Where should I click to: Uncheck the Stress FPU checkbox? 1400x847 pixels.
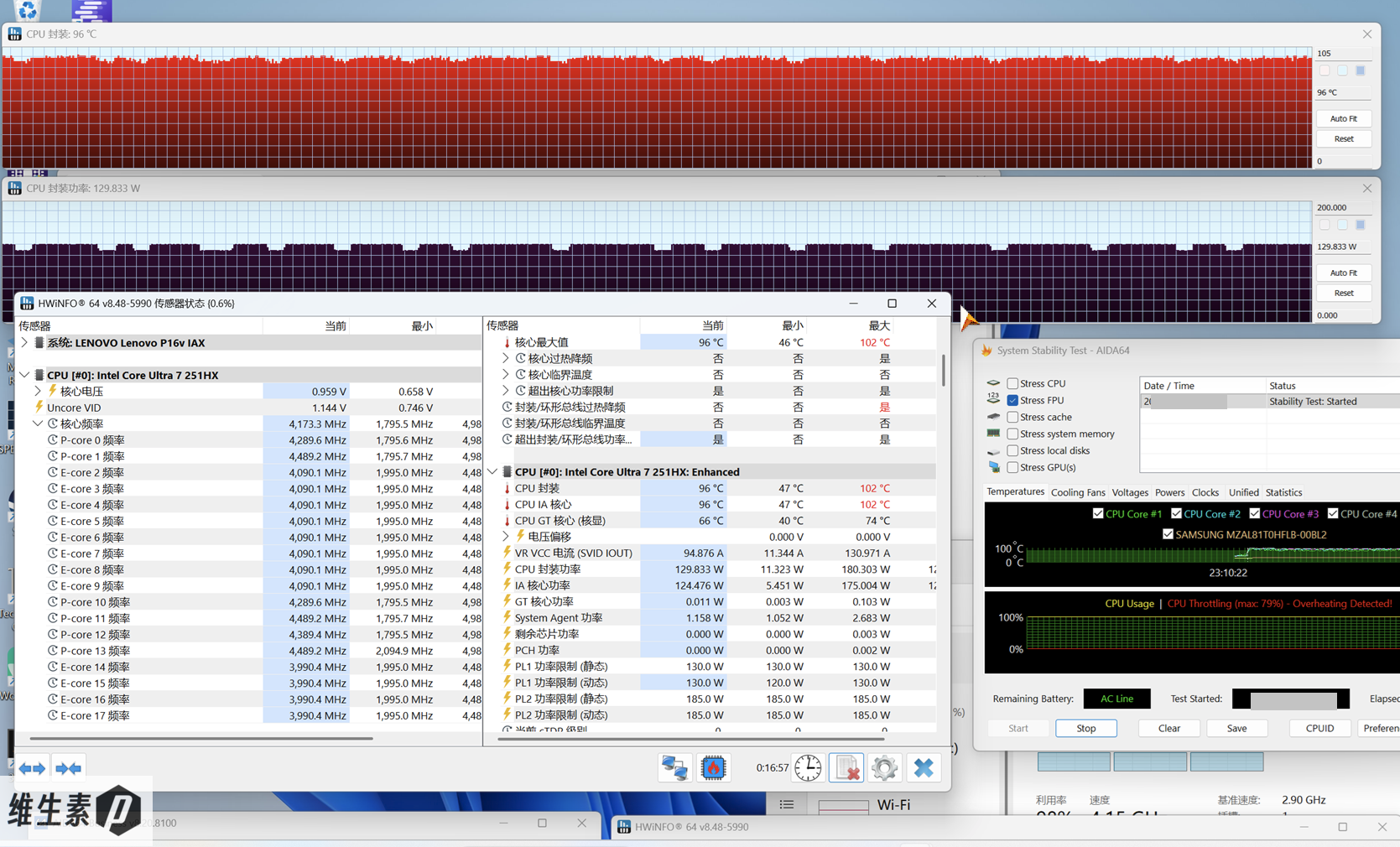click(x=1012, y=400)
